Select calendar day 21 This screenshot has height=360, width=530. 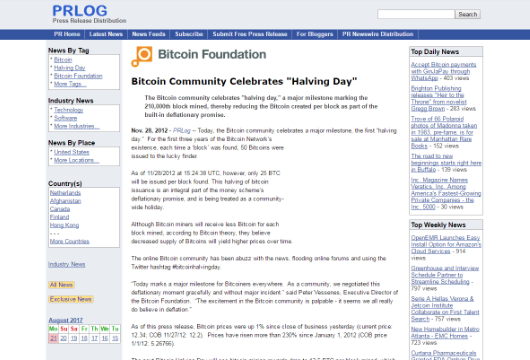pyautogui.click(x=53, y=338)
